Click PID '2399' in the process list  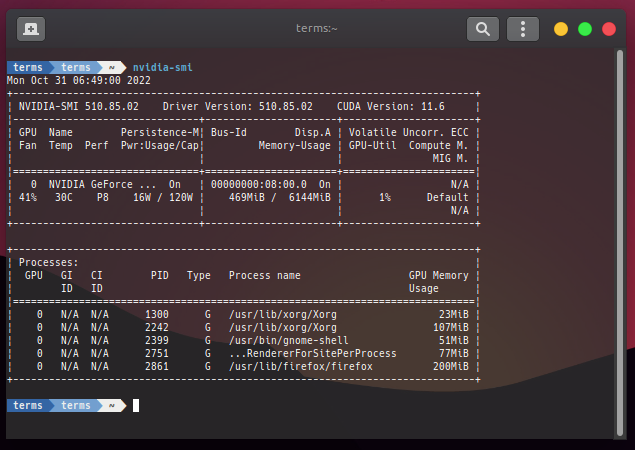tap(157, 340)
